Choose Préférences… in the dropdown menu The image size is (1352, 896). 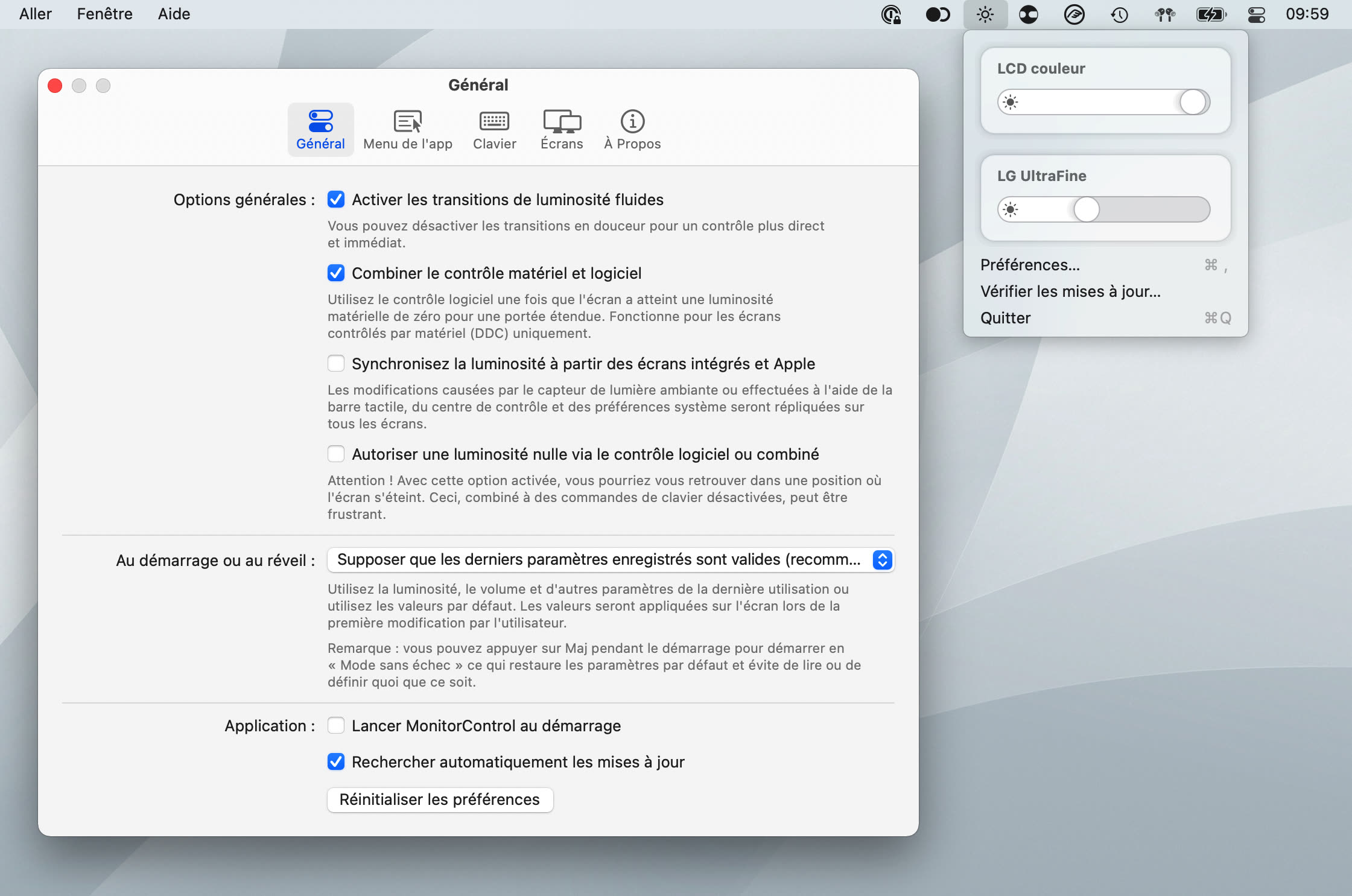[1030, 265]
